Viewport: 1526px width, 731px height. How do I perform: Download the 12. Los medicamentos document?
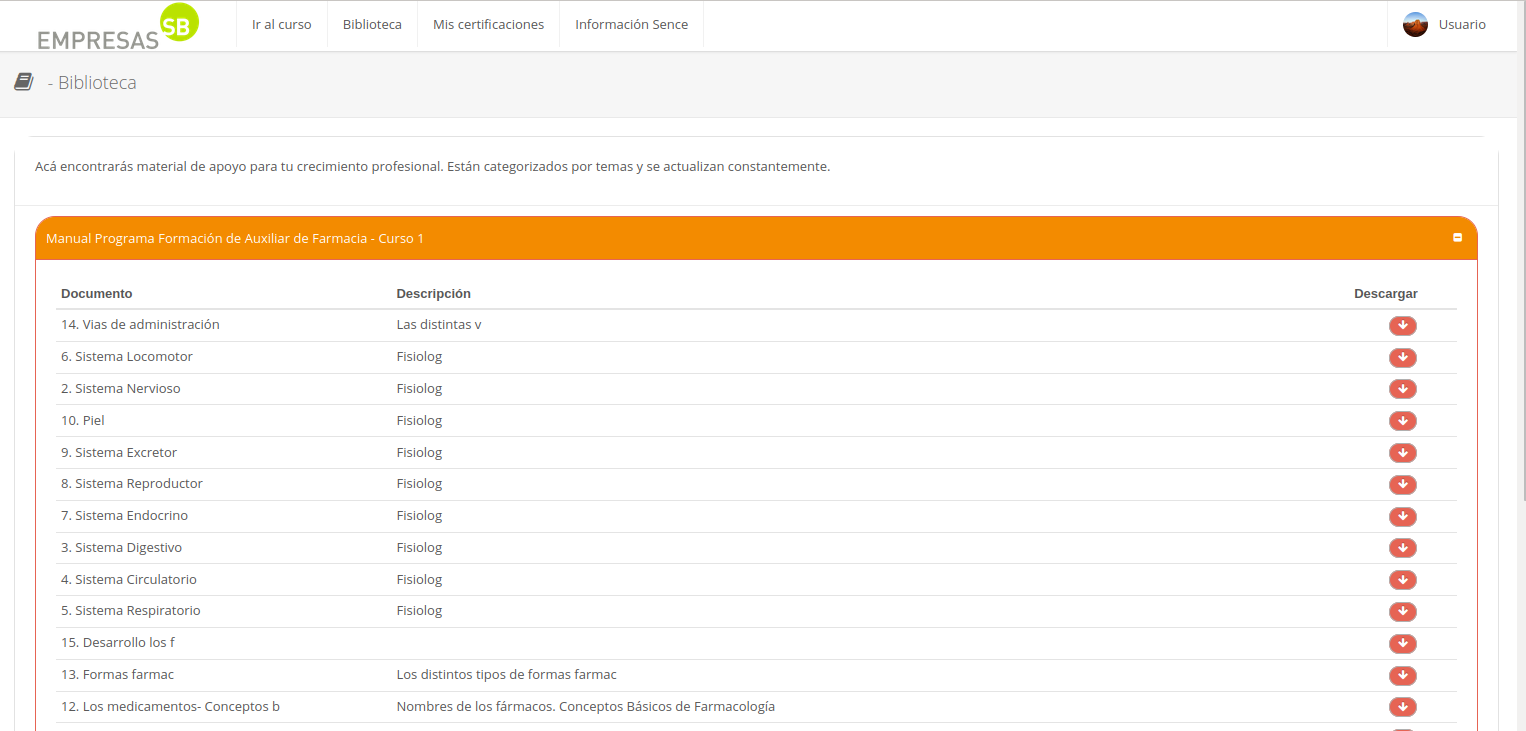pos(1402,707)
